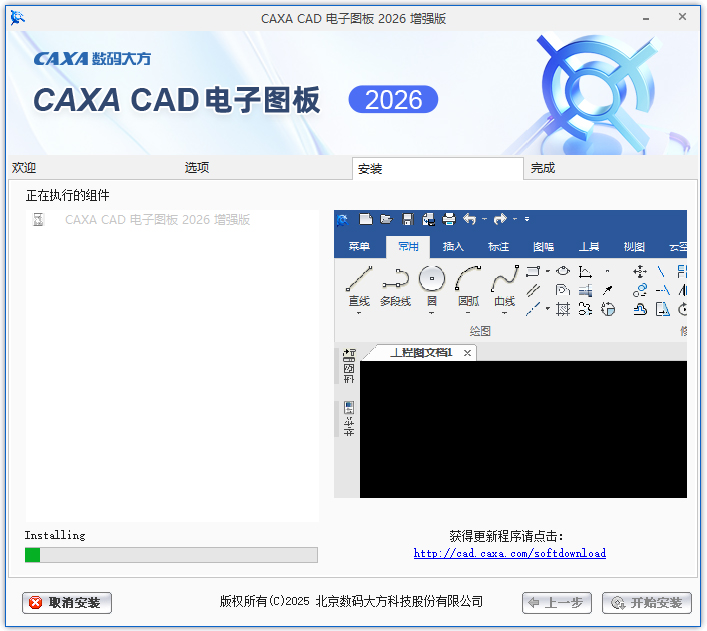
Task: Switch to the 标注 (Annotation) ribbon tab
Action: coord(498,247)
